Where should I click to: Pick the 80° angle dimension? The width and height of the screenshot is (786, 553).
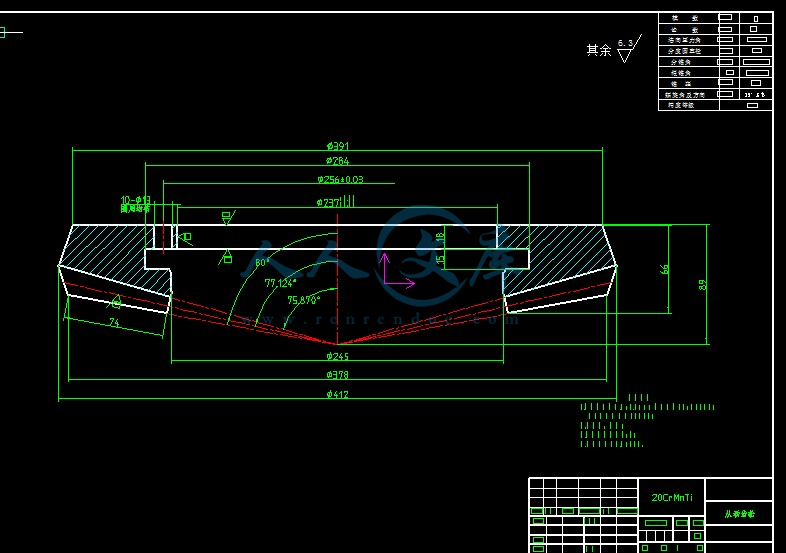pyautogui.click(x=262, y=263)
